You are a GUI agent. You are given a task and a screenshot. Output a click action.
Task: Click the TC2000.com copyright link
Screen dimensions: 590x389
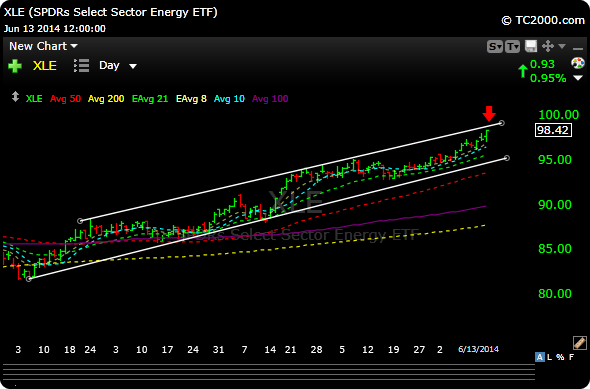click(x=543, y=20)
